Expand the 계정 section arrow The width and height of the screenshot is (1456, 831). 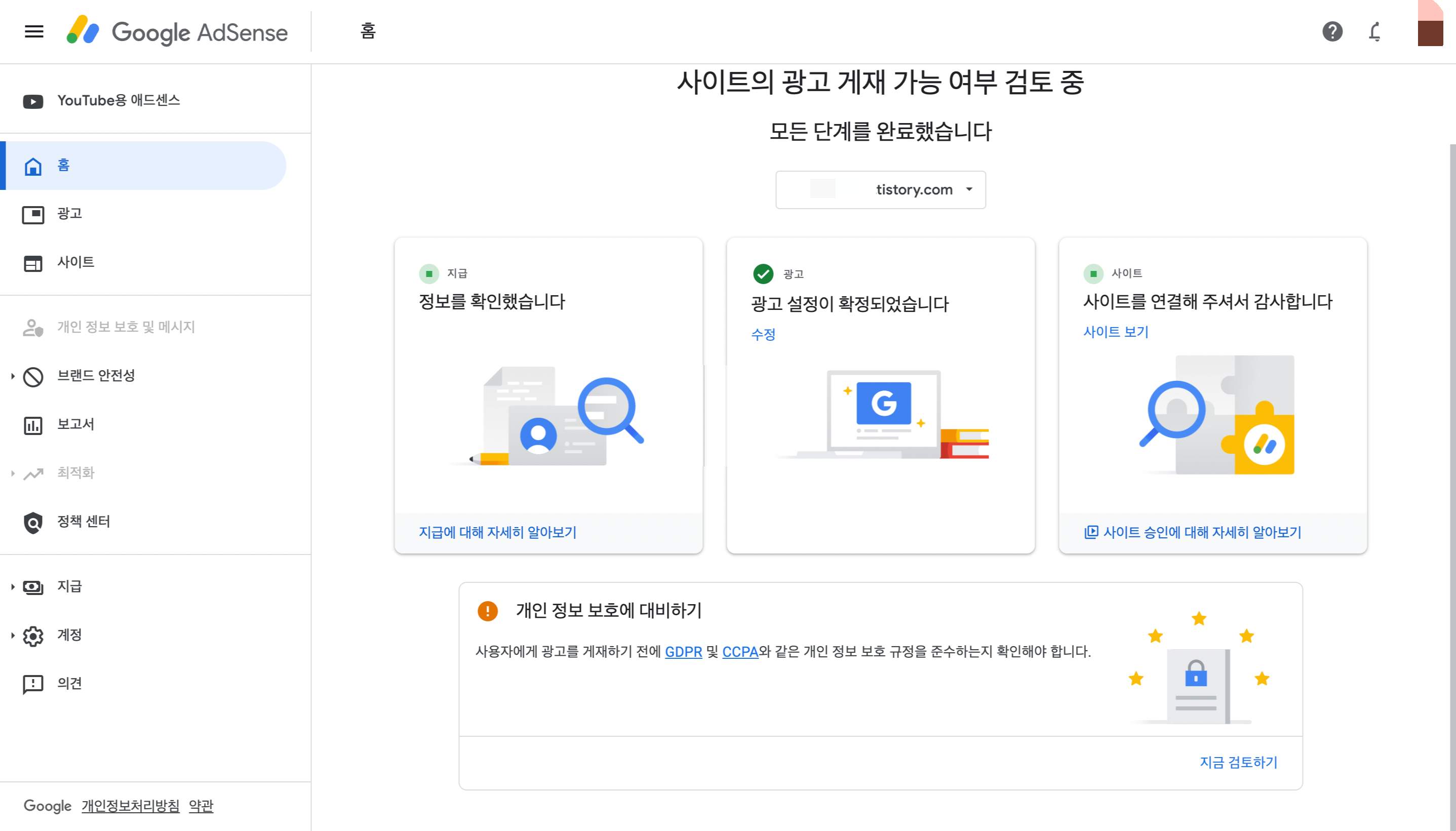point(13,635)
